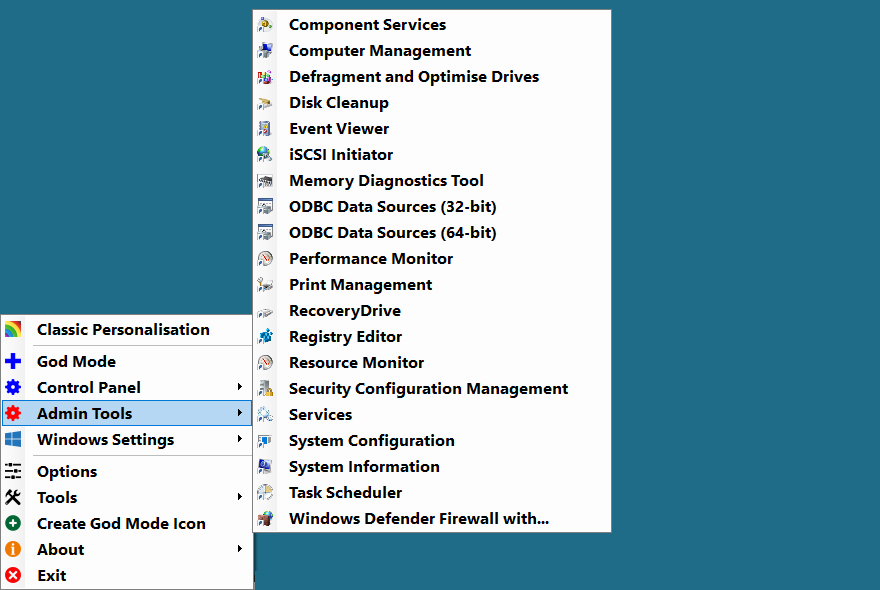
Task: Open the Control Panel menu item
Action: click(x=127, y=387)
